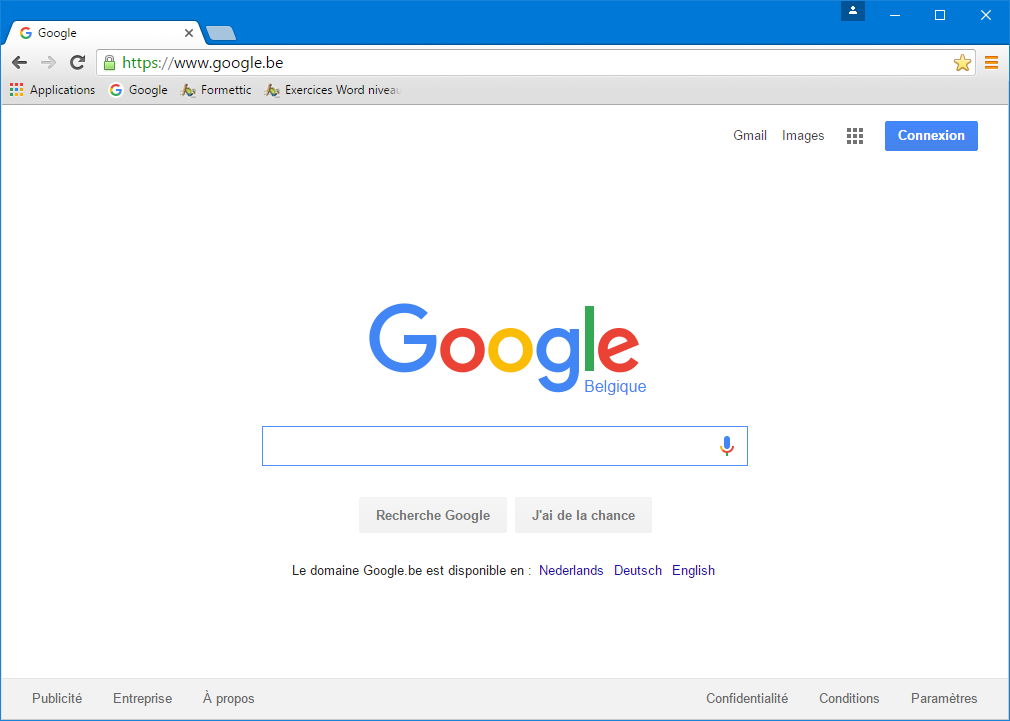Viewport: 1010px width, 721px height.
Task: Click the blue Connexion button
Action: [x=931, y=136]
